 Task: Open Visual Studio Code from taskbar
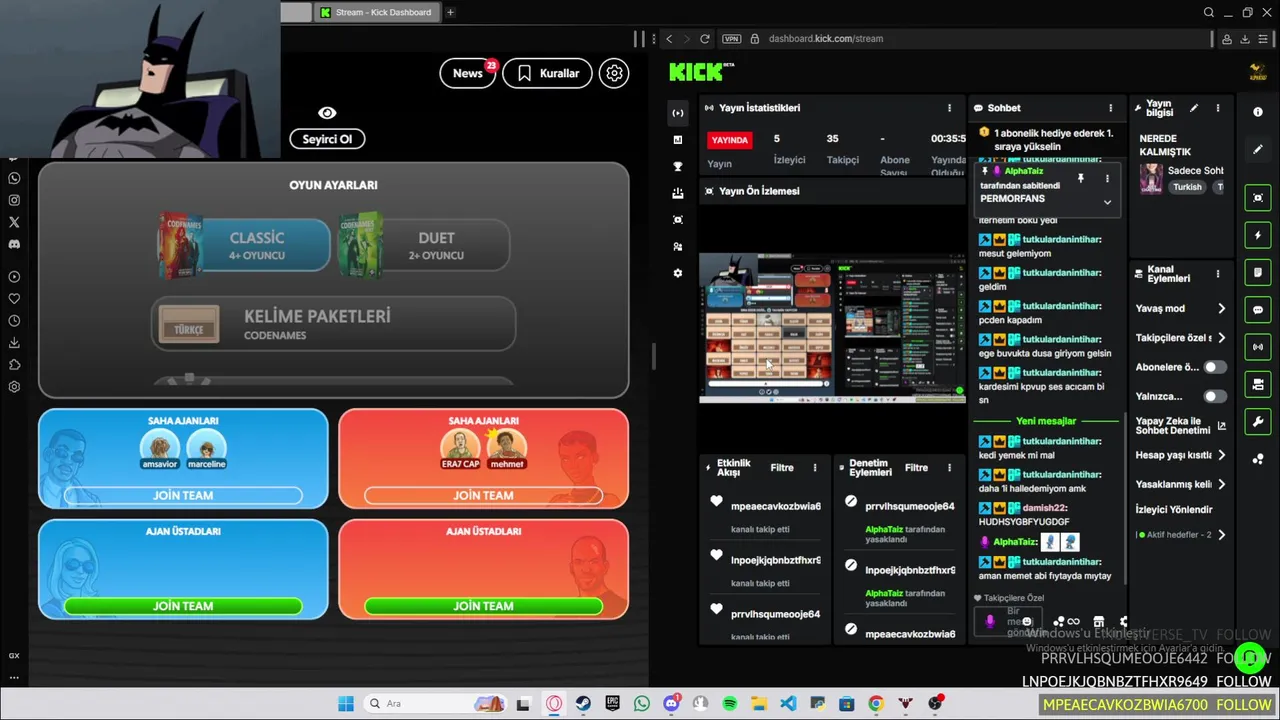click(x=788, y=704)
